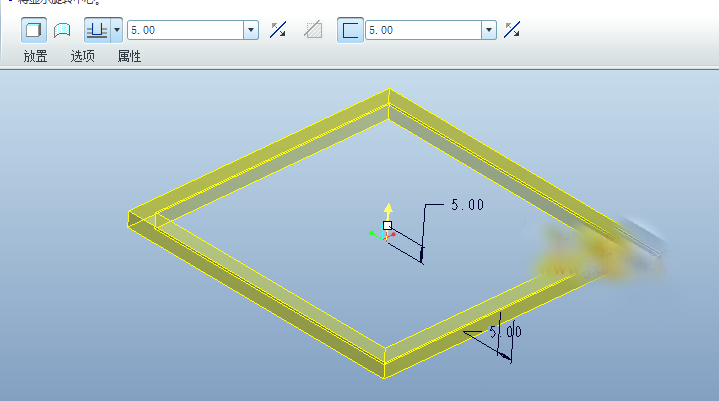Click the yellow direction arrow in model
Screen dimensions: 719x401
388,211
